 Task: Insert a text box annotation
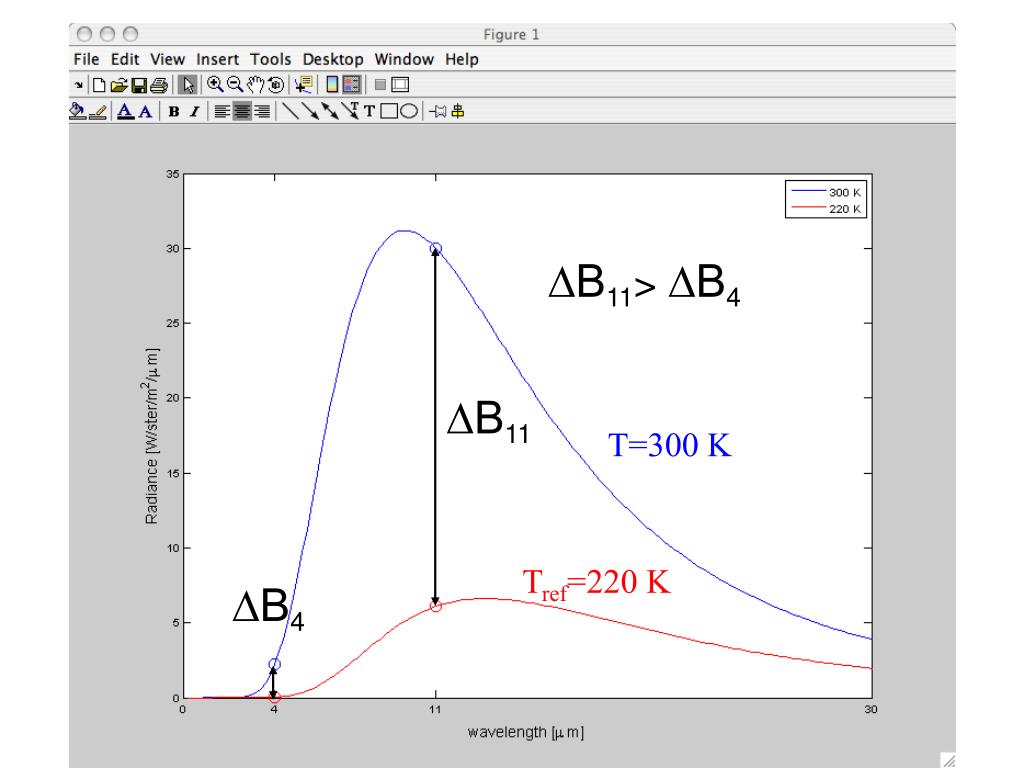pyautogui.click(x=369, y=112)
